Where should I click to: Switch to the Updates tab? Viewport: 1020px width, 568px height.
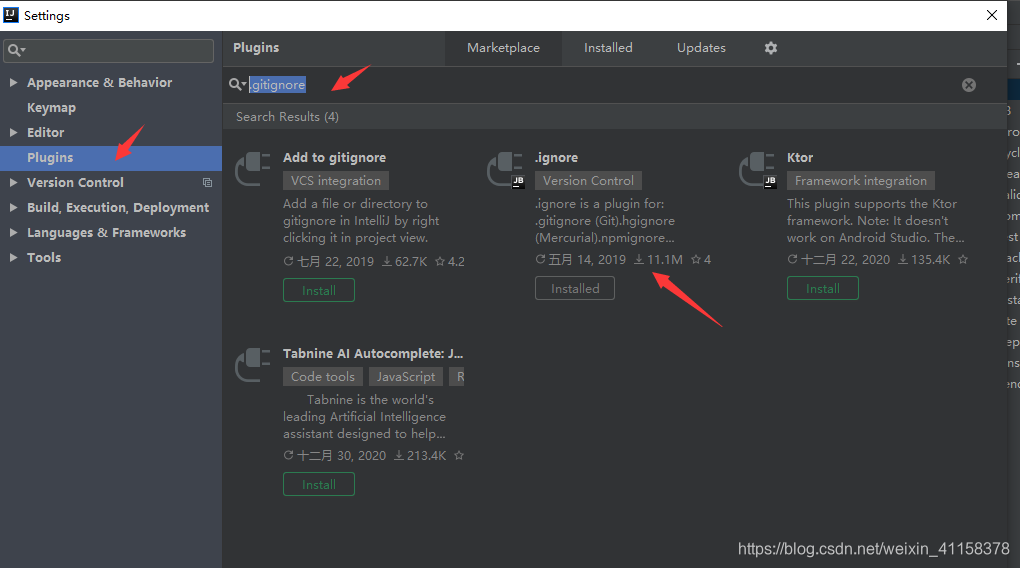[701, 48]
